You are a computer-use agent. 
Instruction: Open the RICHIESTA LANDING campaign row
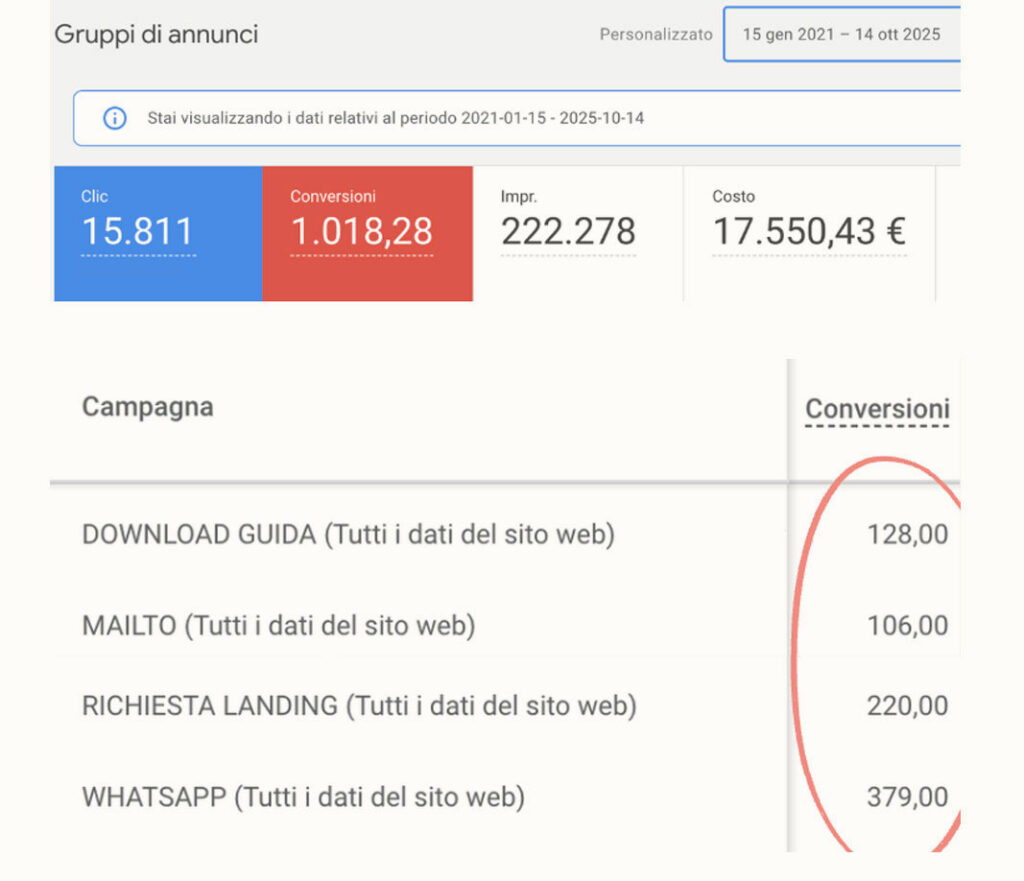coord(358,706)
